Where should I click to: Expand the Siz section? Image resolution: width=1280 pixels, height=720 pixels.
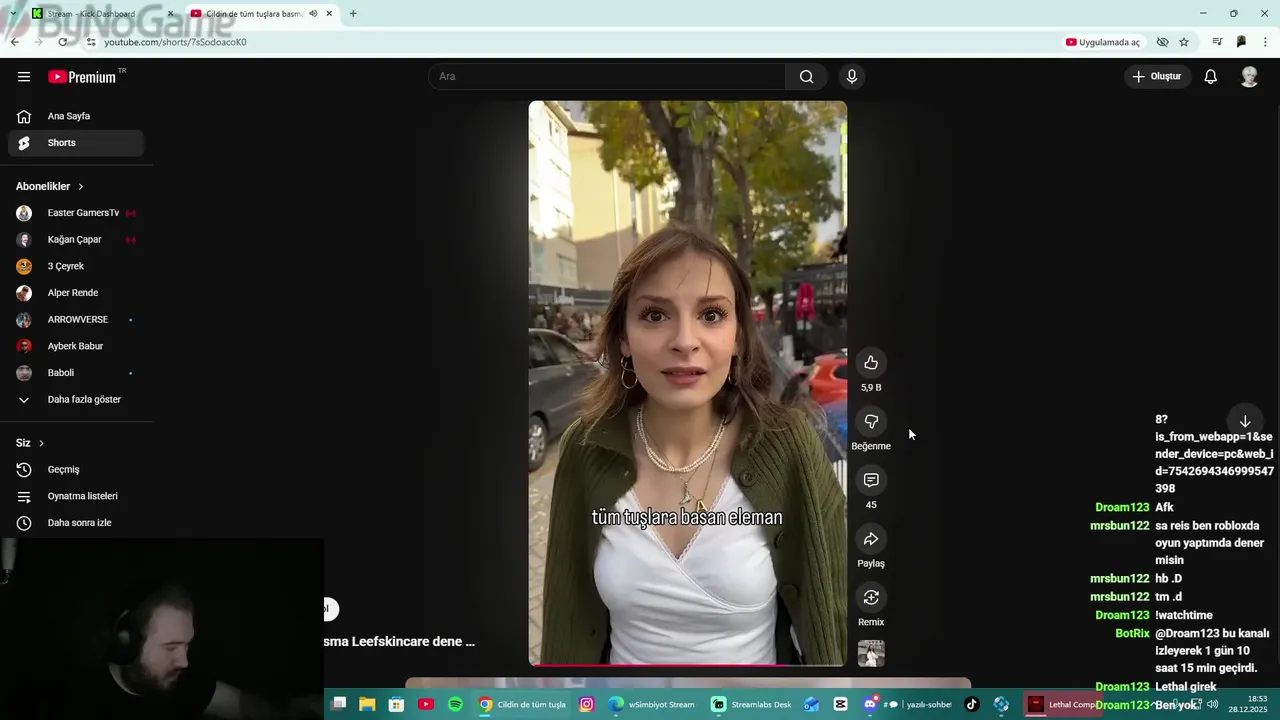30,443
